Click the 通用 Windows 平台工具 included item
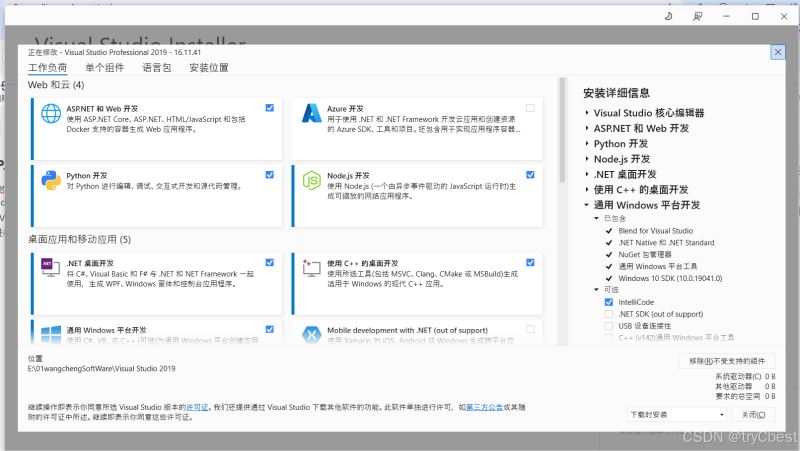Image resolution: width=800 pixels, height=451 pixels. pos(658,266)
